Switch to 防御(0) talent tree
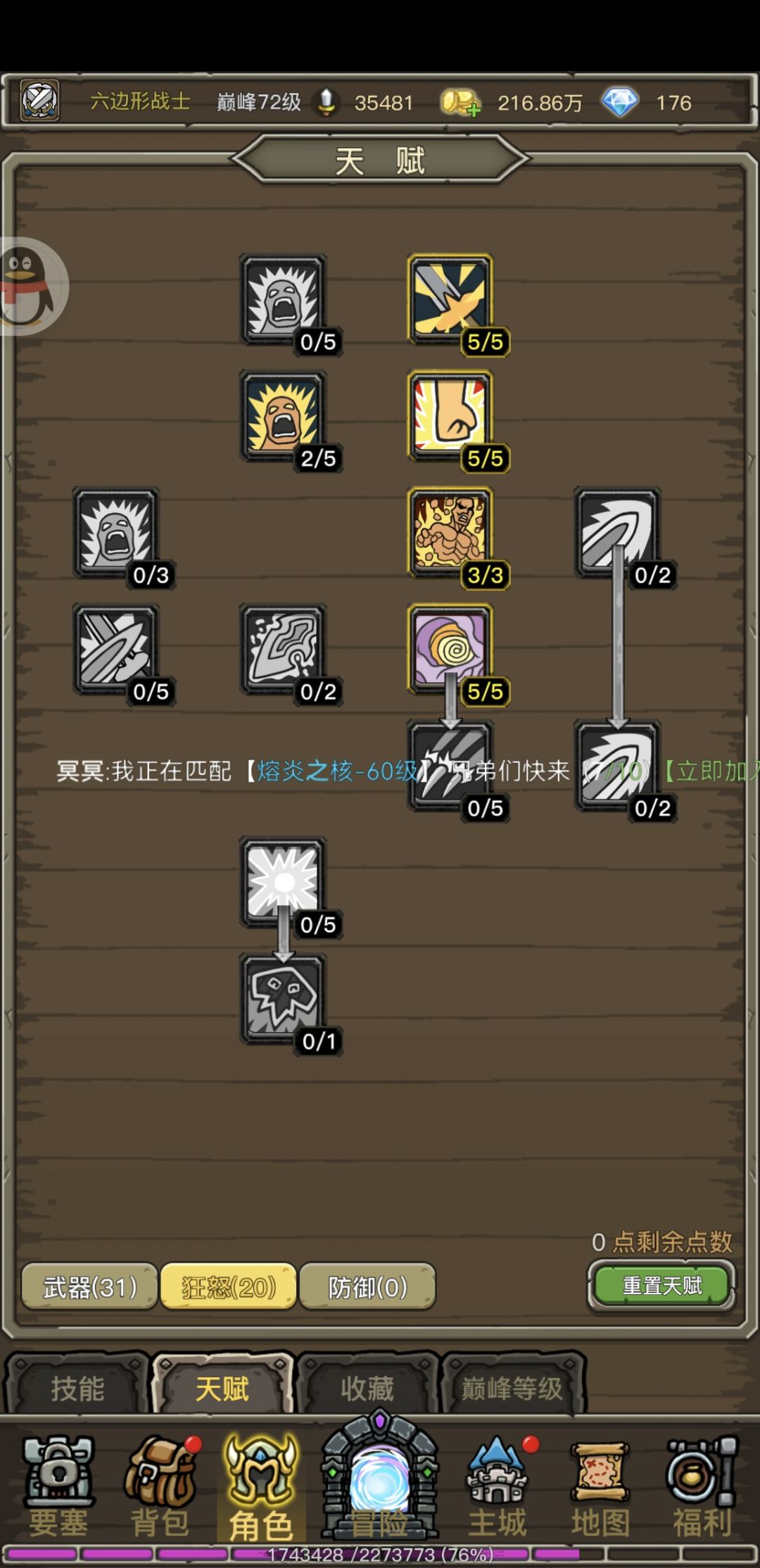Image resolution: width=760 pixels, height=1568 pixels. click(367, 1286)
